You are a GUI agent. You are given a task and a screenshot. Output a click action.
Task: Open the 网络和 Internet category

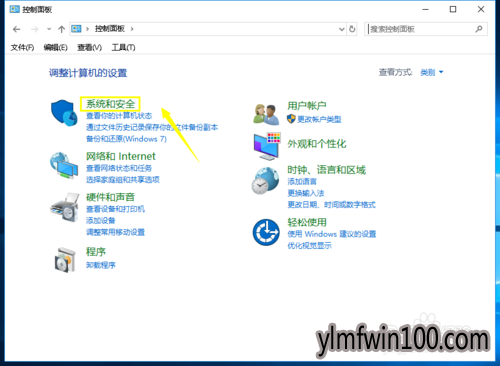pos(121,156)
